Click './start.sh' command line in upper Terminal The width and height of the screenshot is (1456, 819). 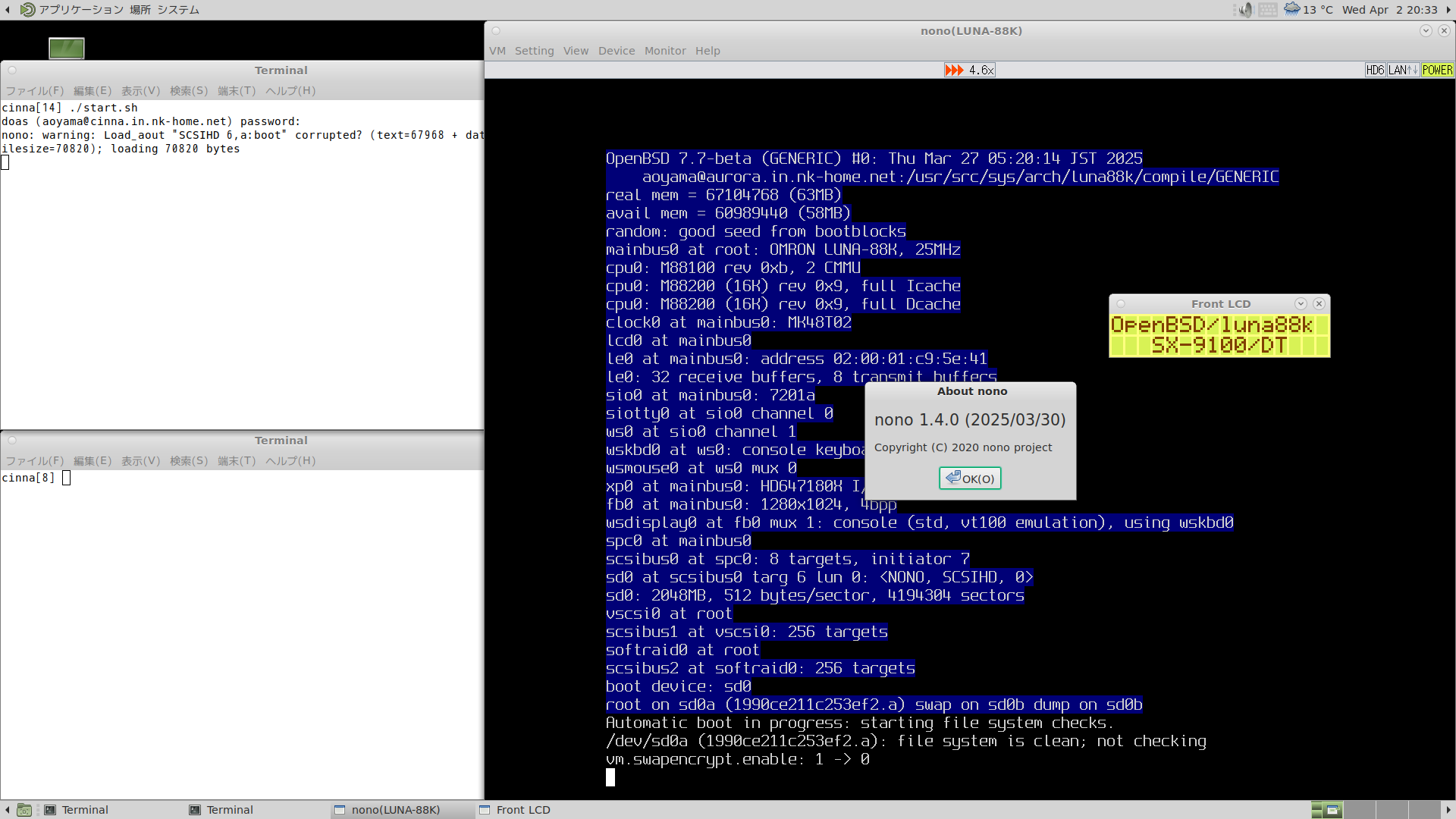pyautogui.click(x=104, y=108)
